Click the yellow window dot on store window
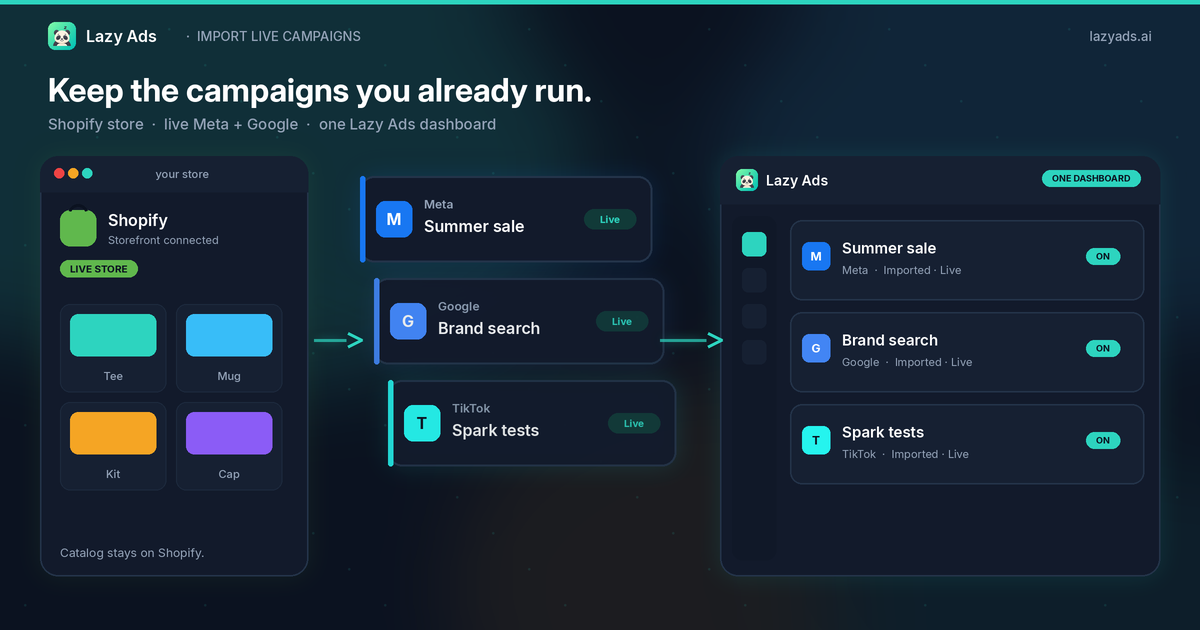Screen dimensions: 1200x630 pyautogui.click(x=73, y=173)
